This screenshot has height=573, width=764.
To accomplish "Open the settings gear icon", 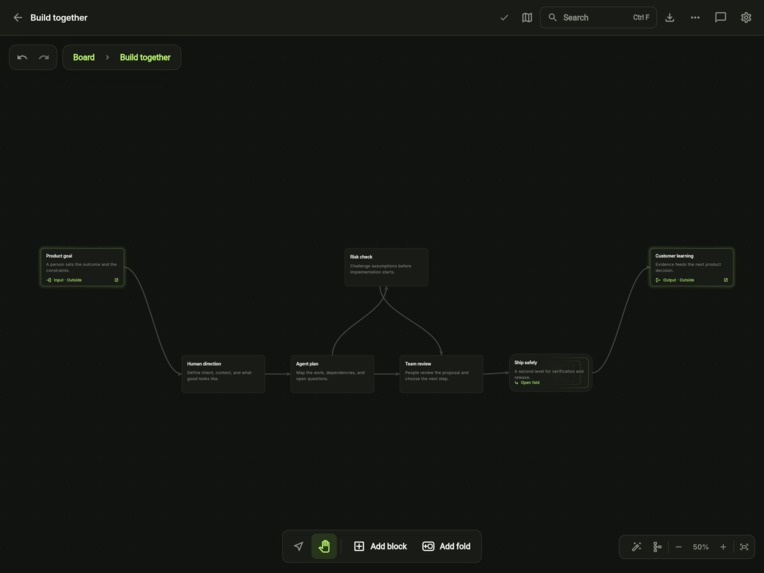I will pos(746,18).
